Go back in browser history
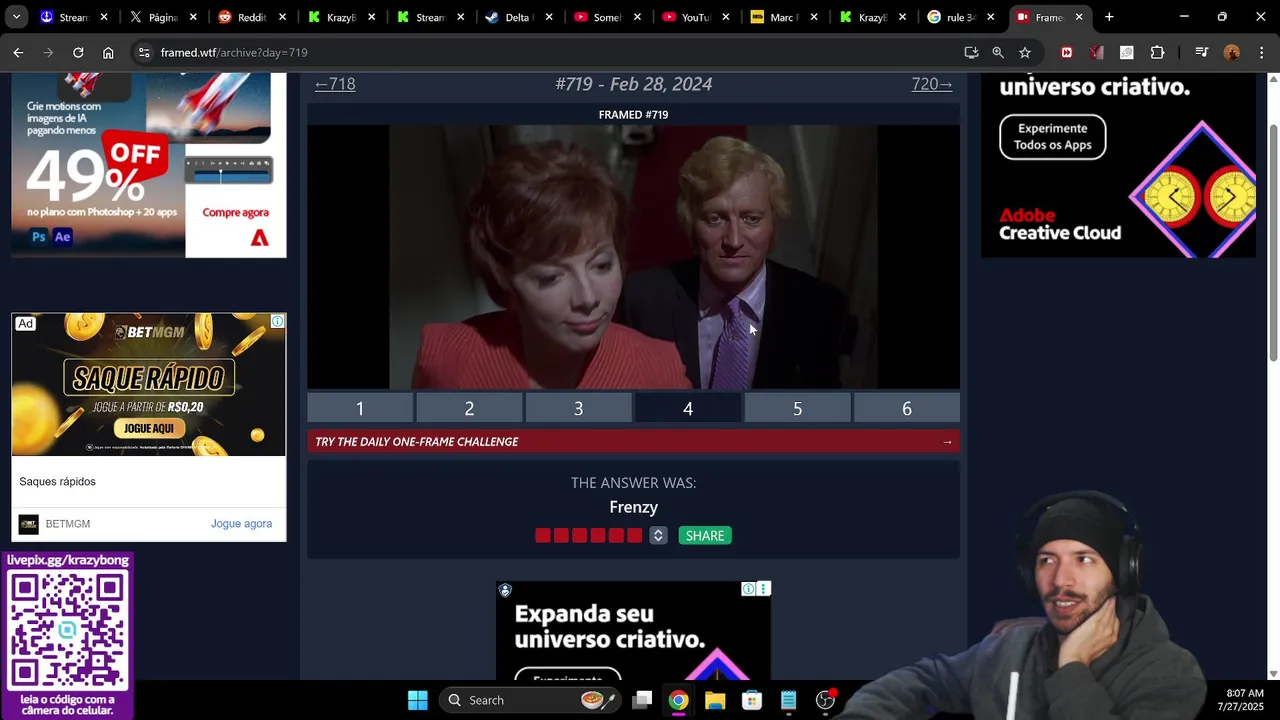Screen dimensions: 1280x720 [x=18, y=52]
